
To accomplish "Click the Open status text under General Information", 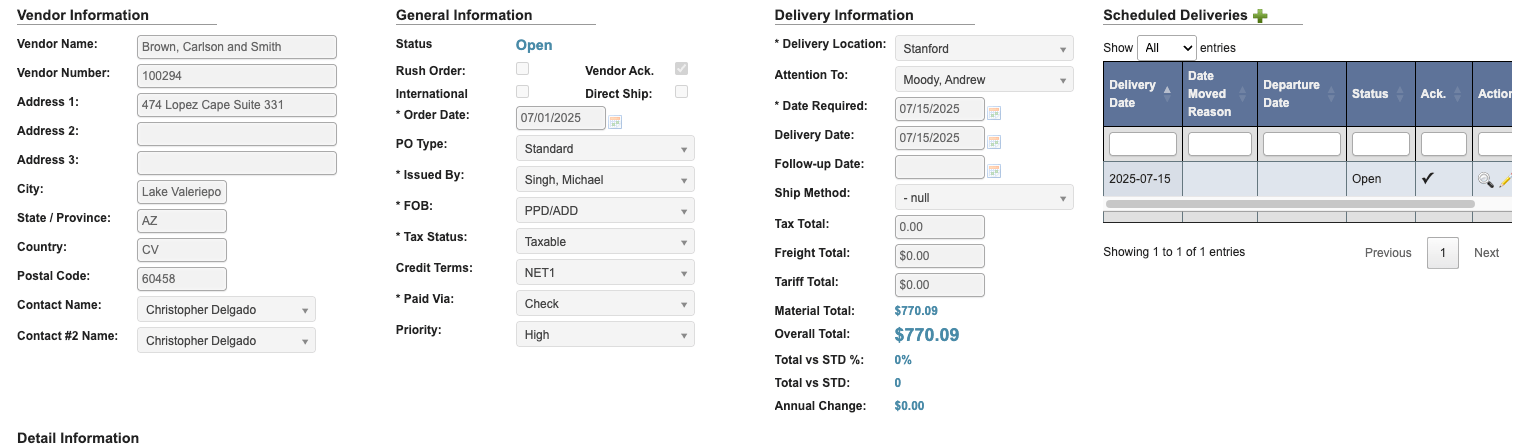I will [534, 45].
